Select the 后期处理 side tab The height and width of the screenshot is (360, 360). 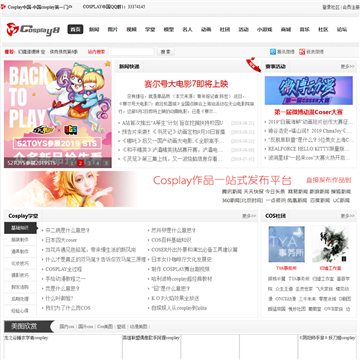[x=20, y=299]
